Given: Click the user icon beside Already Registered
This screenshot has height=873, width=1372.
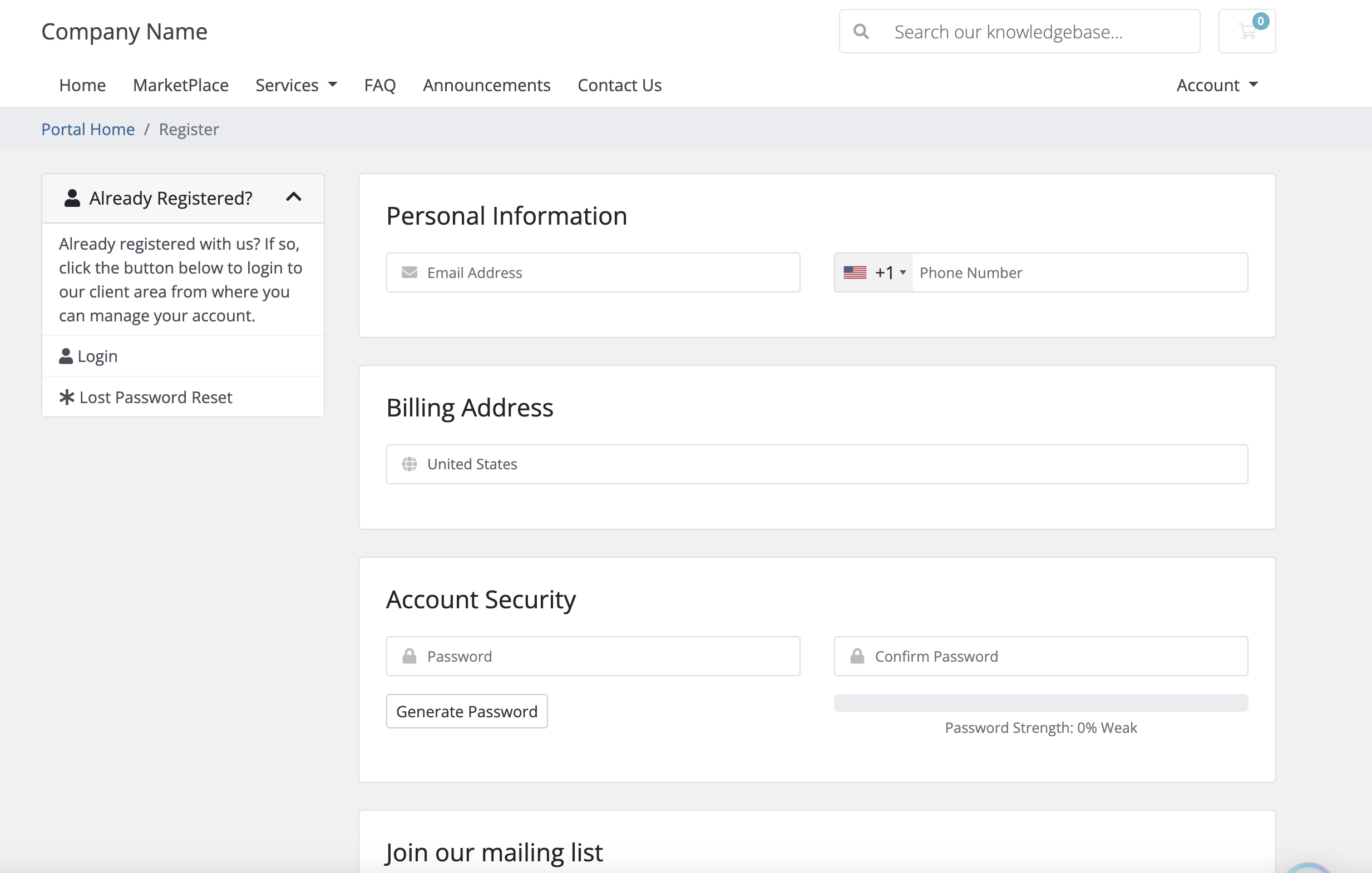Looking at the screenshot, I should [72, 198].
